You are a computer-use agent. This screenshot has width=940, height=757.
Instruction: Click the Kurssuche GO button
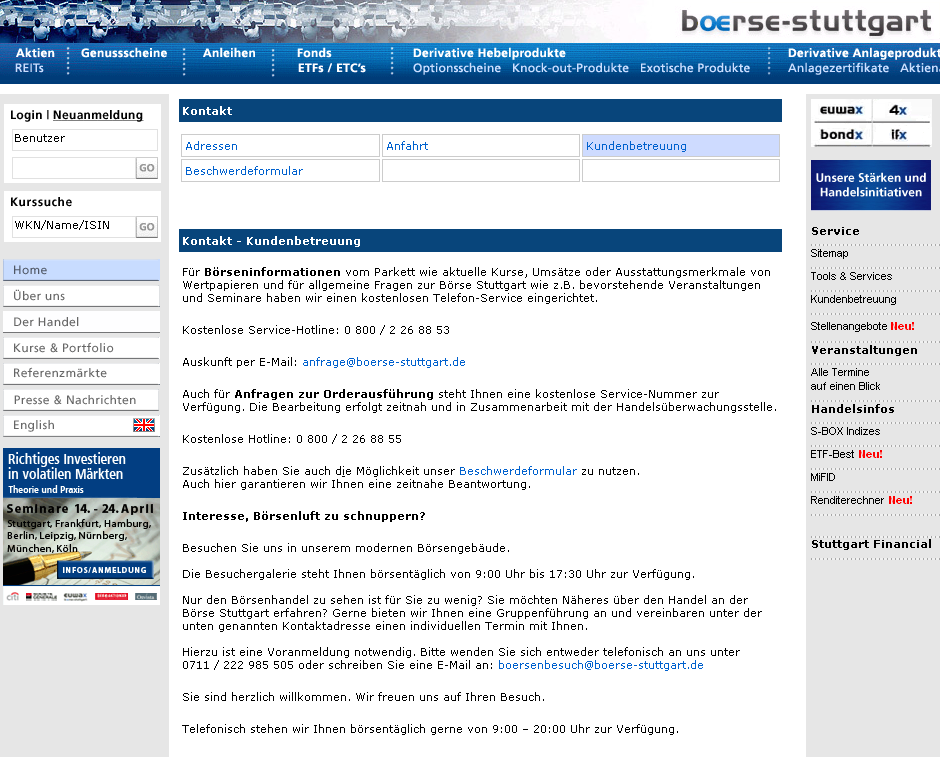click(147, 227)
